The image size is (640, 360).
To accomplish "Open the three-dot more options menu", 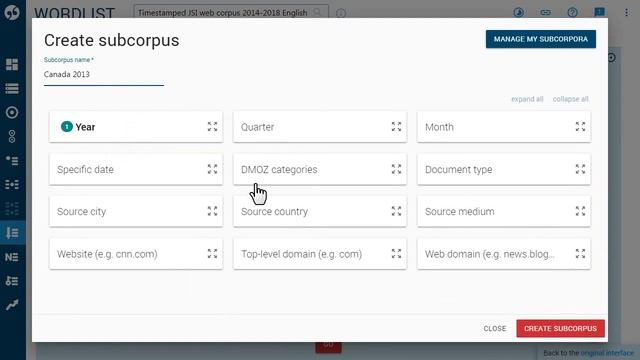I will pyautogui.click(x=626, y=12).
